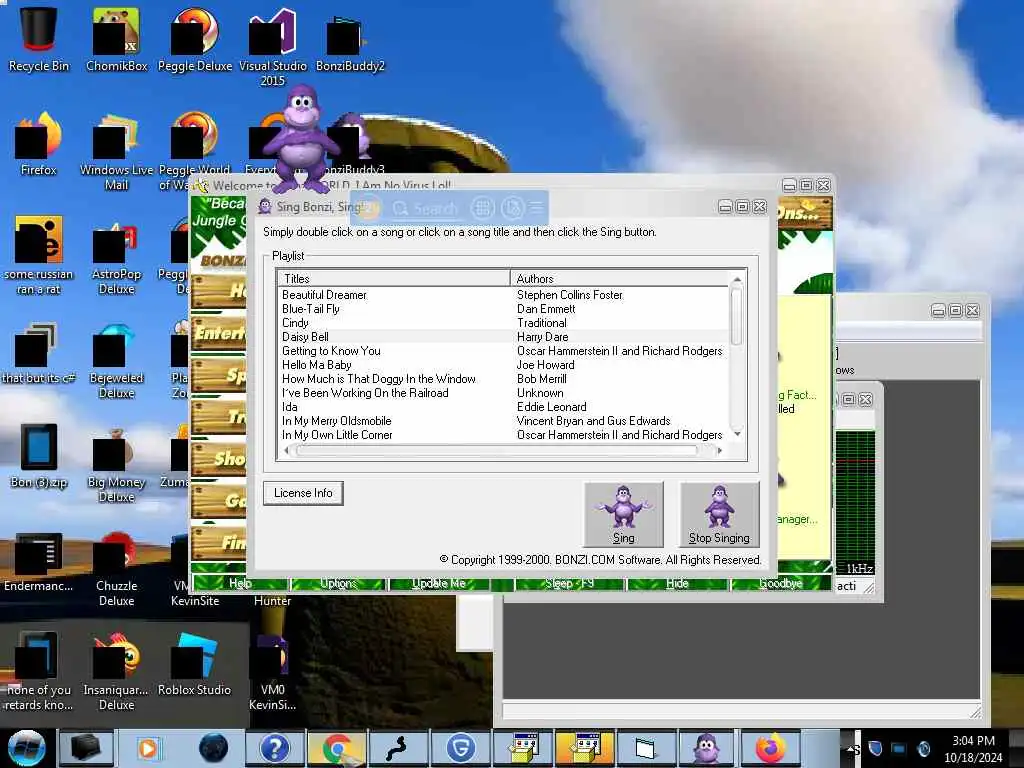
Task: Open the Firefox desktop icon
Action: 39,144
